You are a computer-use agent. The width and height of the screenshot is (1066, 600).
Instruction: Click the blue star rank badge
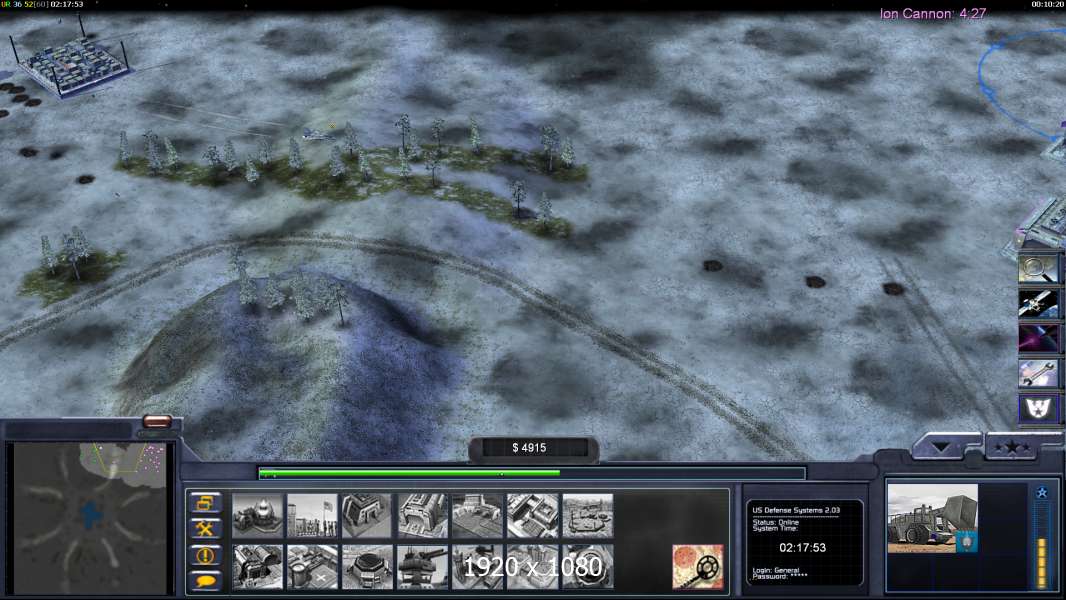[x=1042, y=493]
